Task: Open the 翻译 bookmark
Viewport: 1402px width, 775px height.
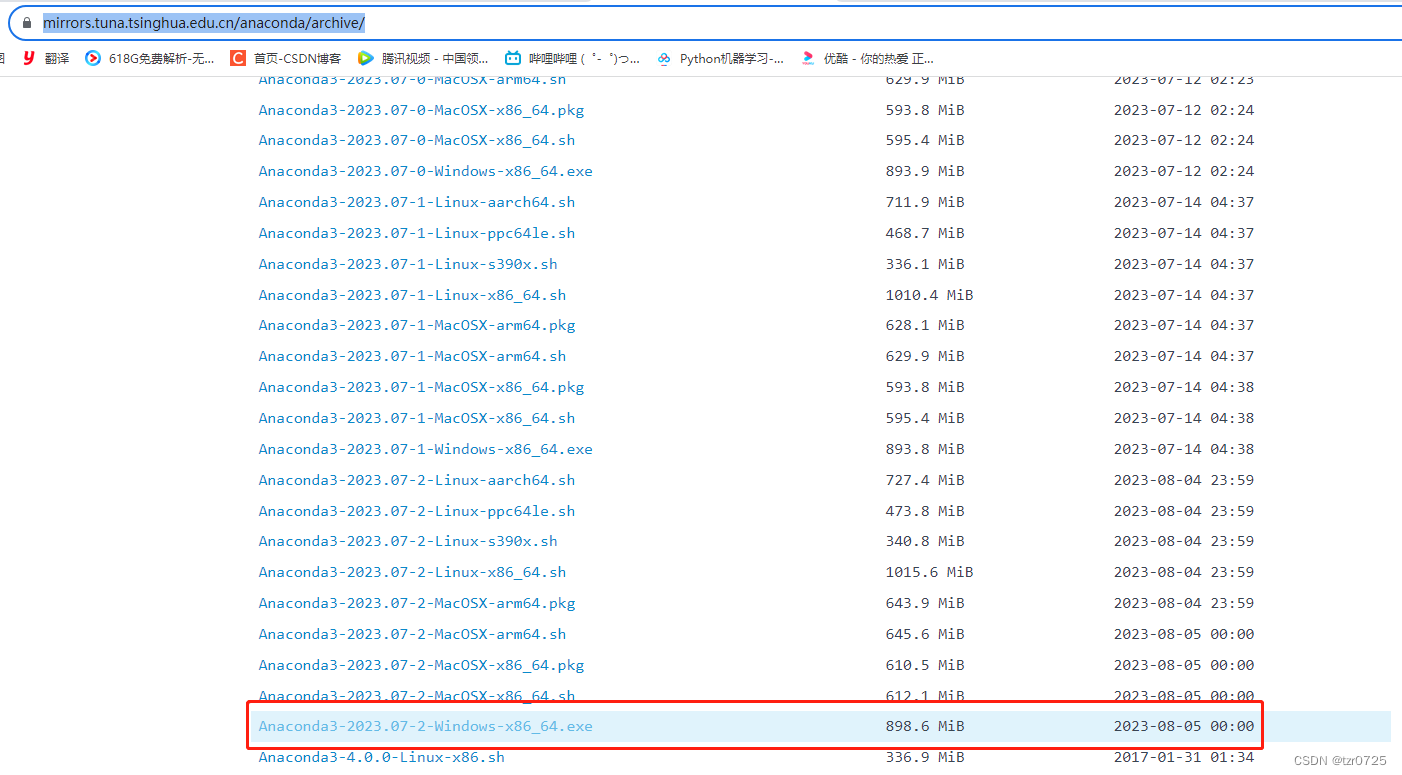Action: (46, 58)
